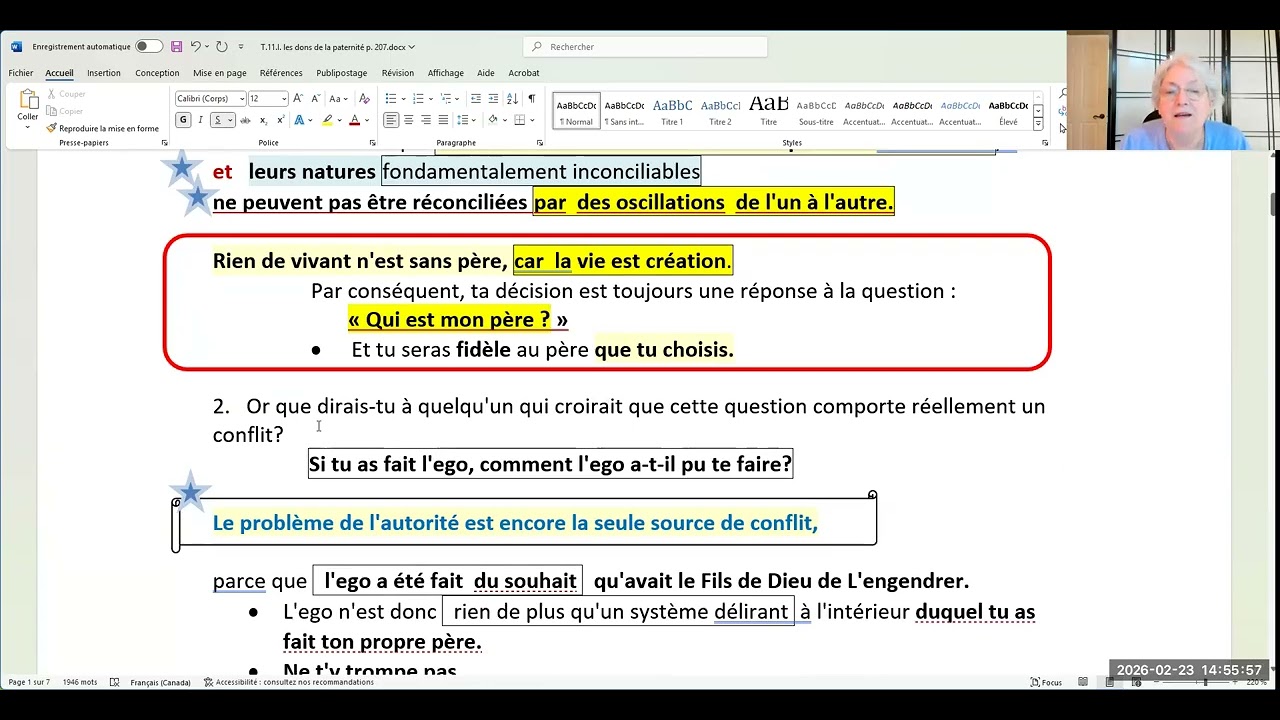Click the Save diskette icon
Screen dimensions: 1280x720
[177, 47]
